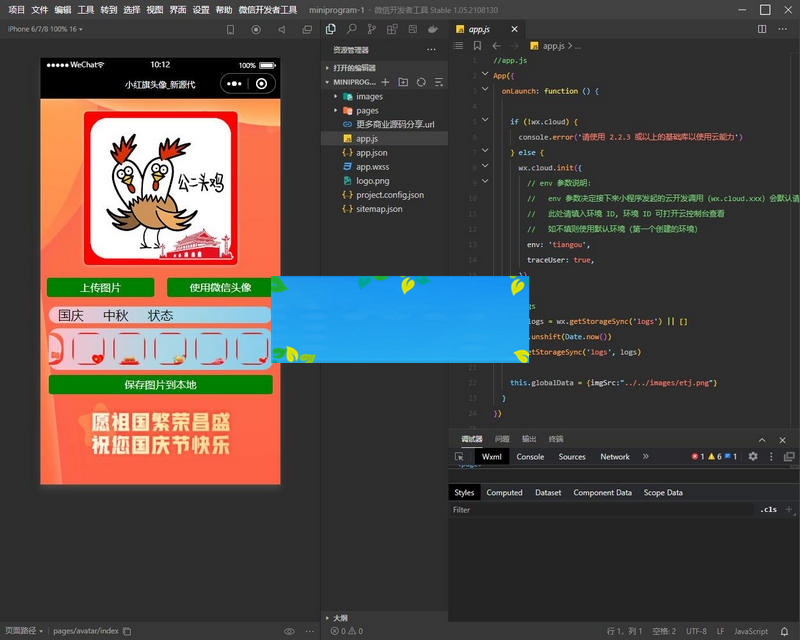800x640 pixels.
Task: Switch to the Console tab
Action: tap(530, 457)
